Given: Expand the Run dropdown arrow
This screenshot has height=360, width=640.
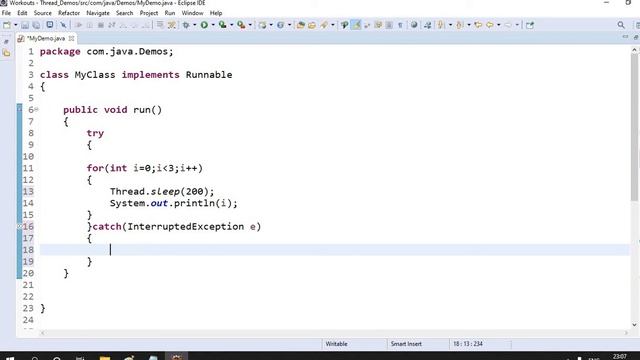Looking at the screenshot, I should click(x=213, y=25).
